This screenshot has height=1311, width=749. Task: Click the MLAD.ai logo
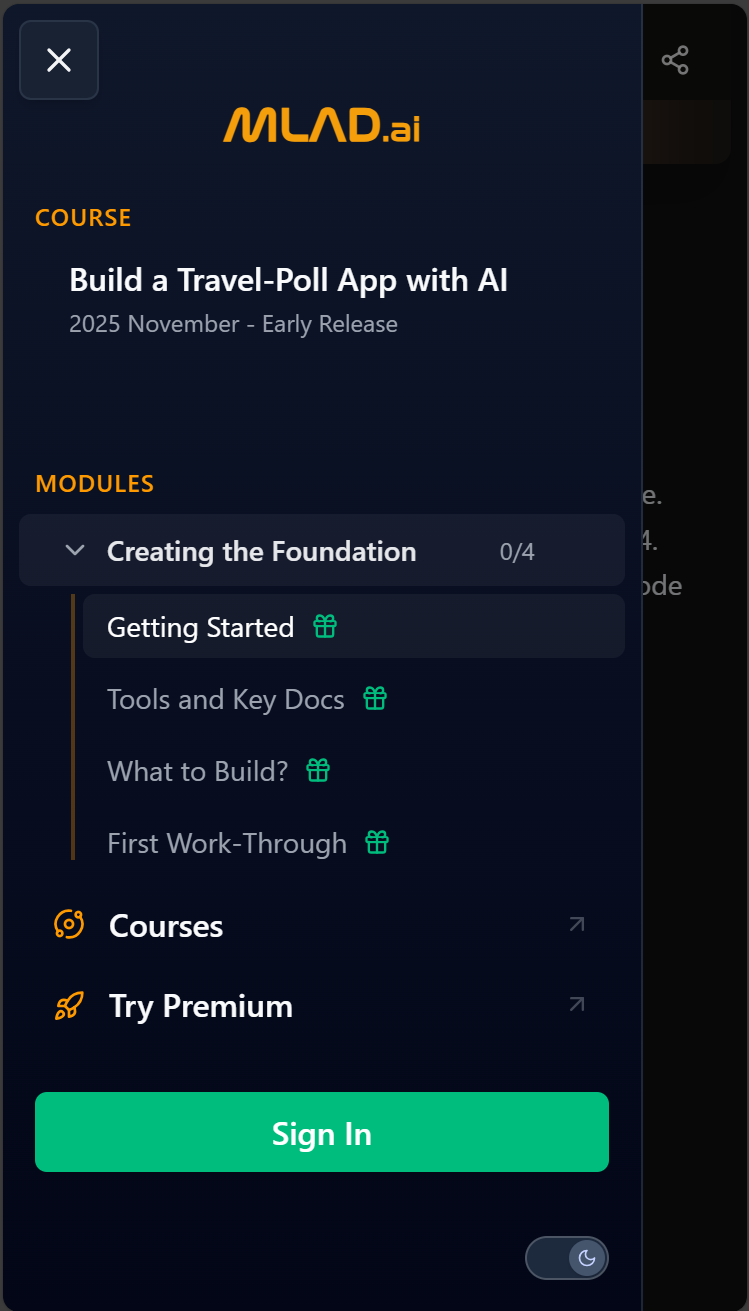point(322,128)
